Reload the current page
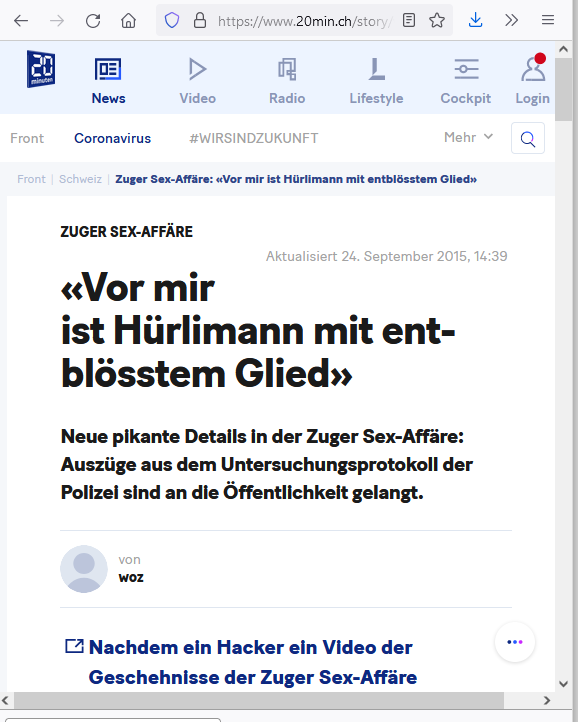Viewport: 578px width, 722px height. (x=93, y=21)
